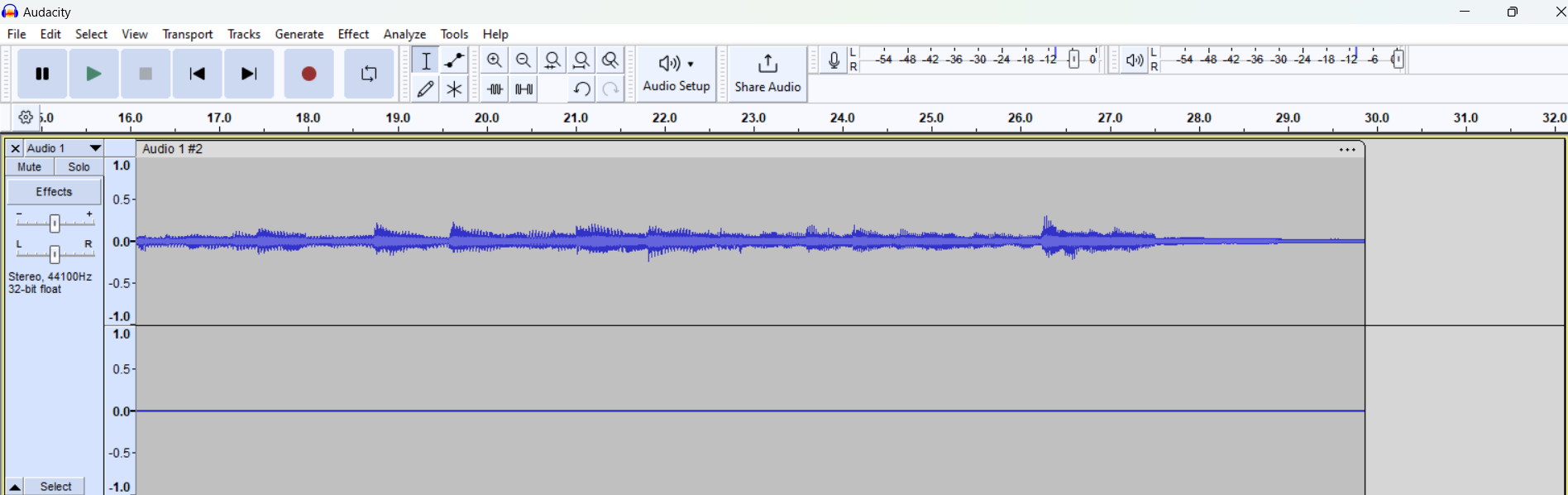Pick the Draw tool pencil
This screenshot has height=495, width=1568.
pos(426,89)
